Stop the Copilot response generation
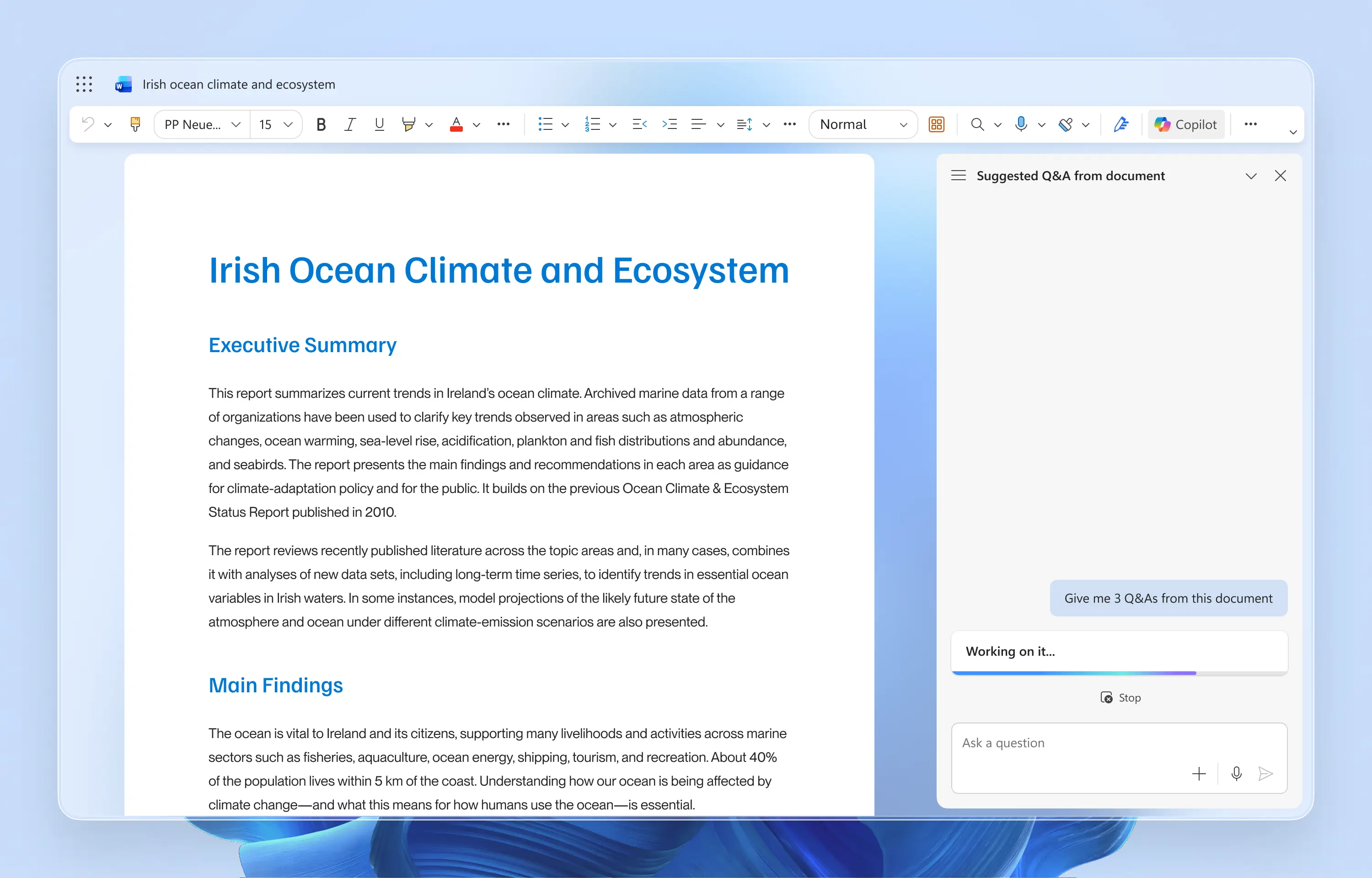This screenshot has width=1372, height=878. 1120,697
